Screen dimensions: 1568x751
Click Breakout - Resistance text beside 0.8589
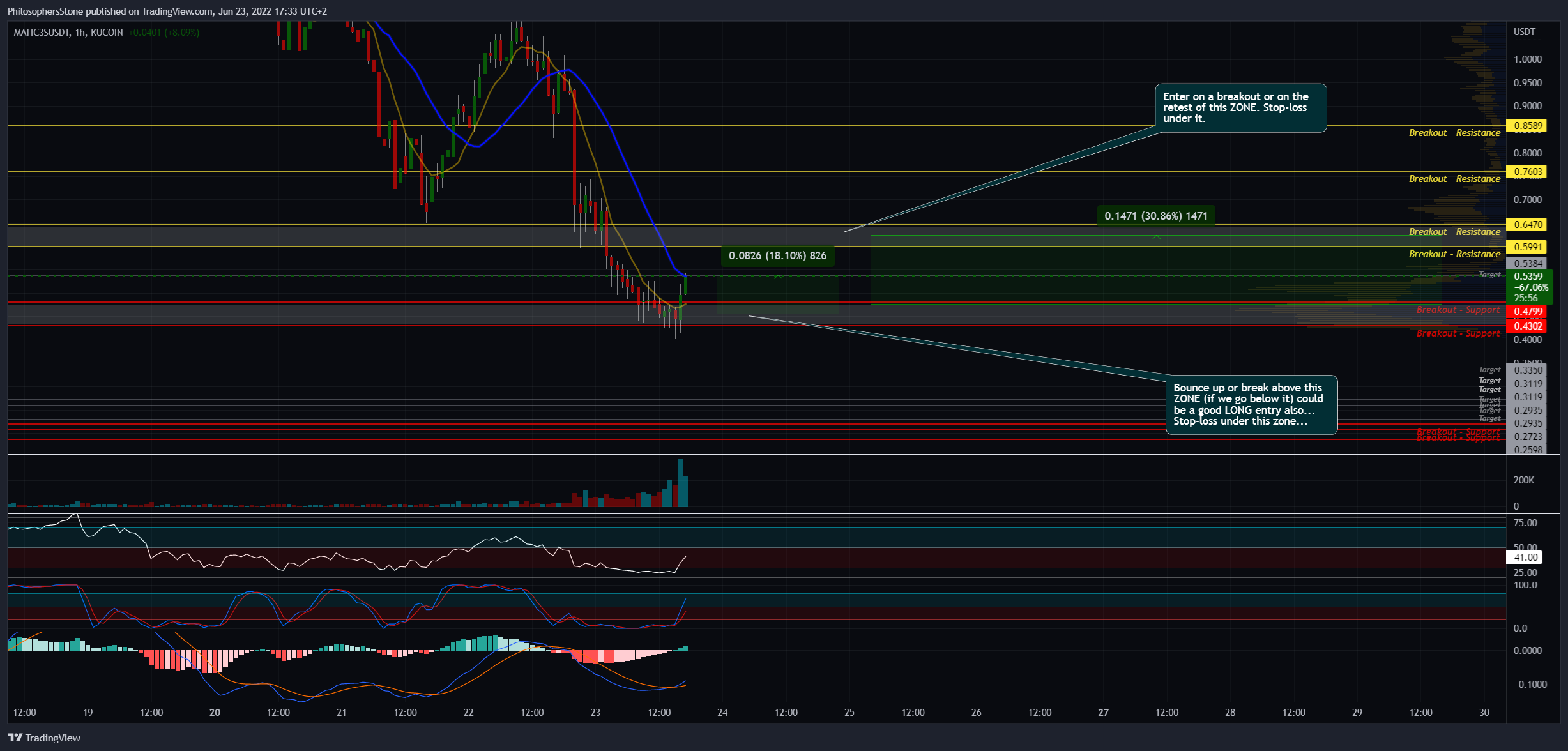(1454, 133)
